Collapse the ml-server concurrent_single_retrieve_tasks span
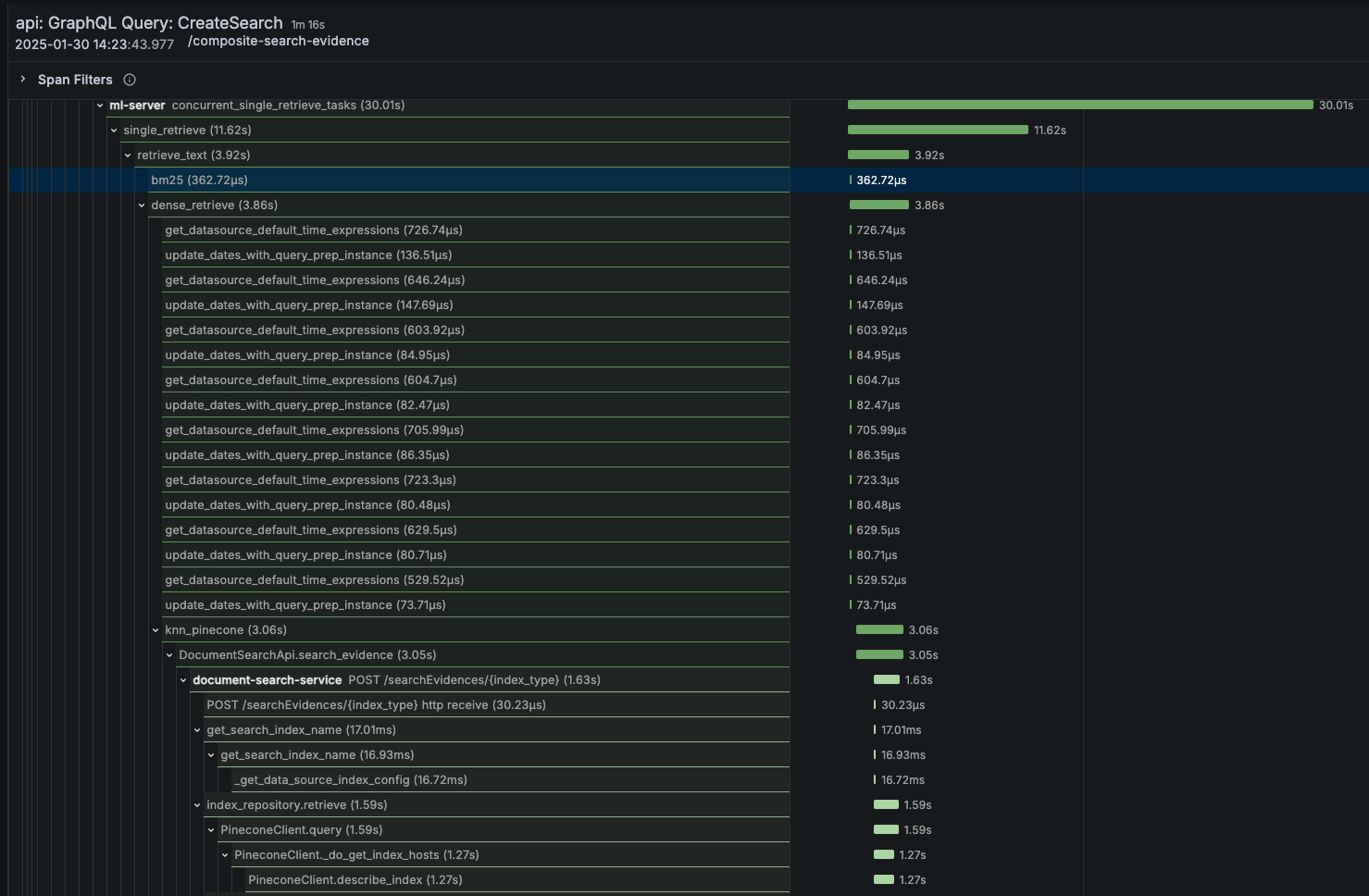Viewport: 1369px width, 896px height. point(100,106)
